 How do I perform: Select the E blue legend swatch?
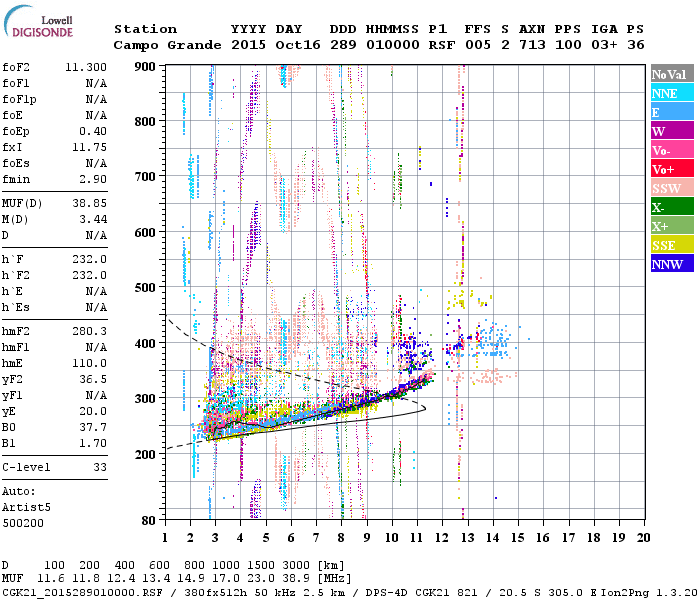point(672,112)
